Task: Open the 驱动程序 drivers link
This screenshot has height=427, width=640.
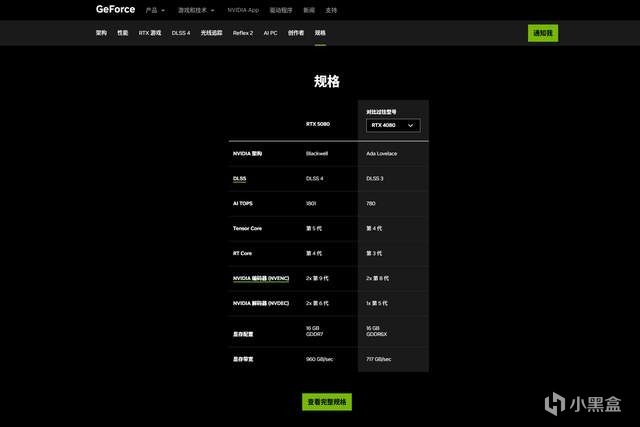Action: (x=281, y=10)
